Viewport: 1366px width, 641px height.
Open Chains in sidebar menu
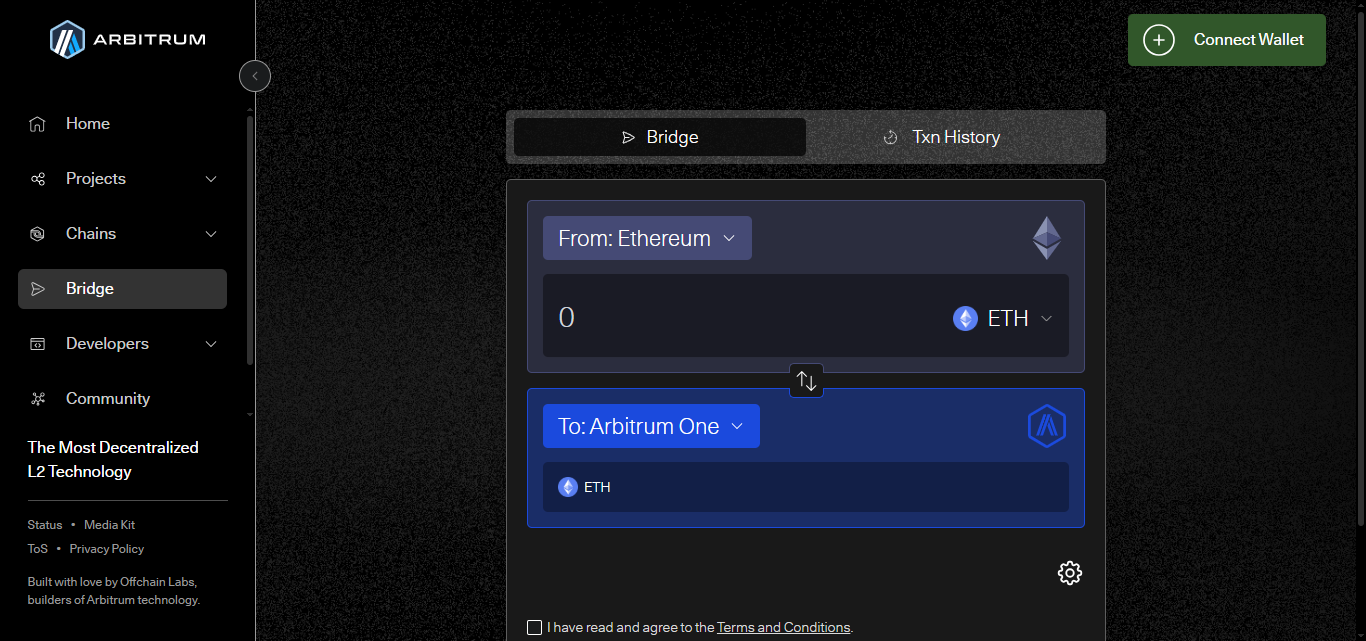click(x=122, y=234)
